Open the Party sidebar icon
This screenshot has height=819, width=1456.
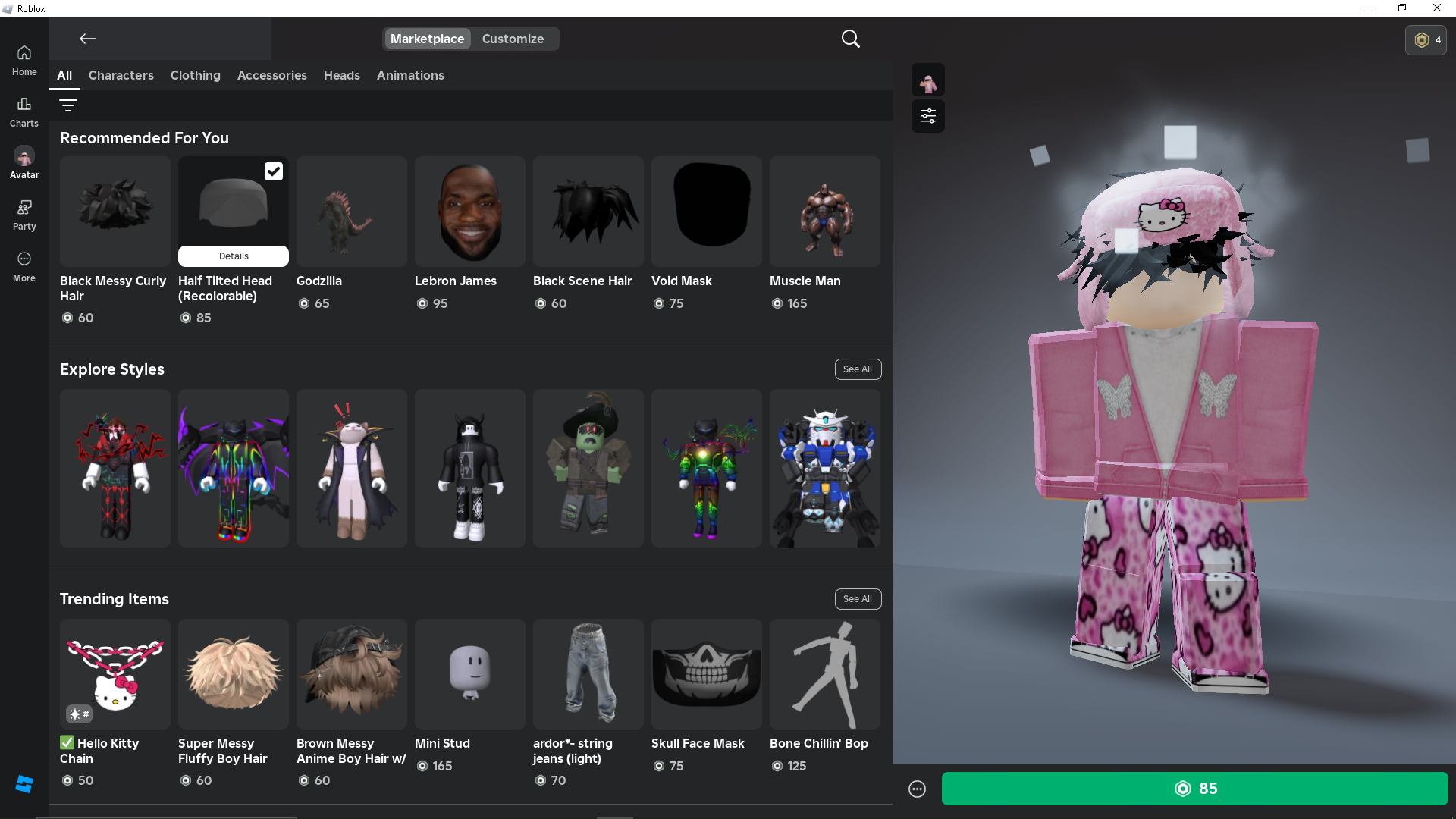click(x=24, y=215)
